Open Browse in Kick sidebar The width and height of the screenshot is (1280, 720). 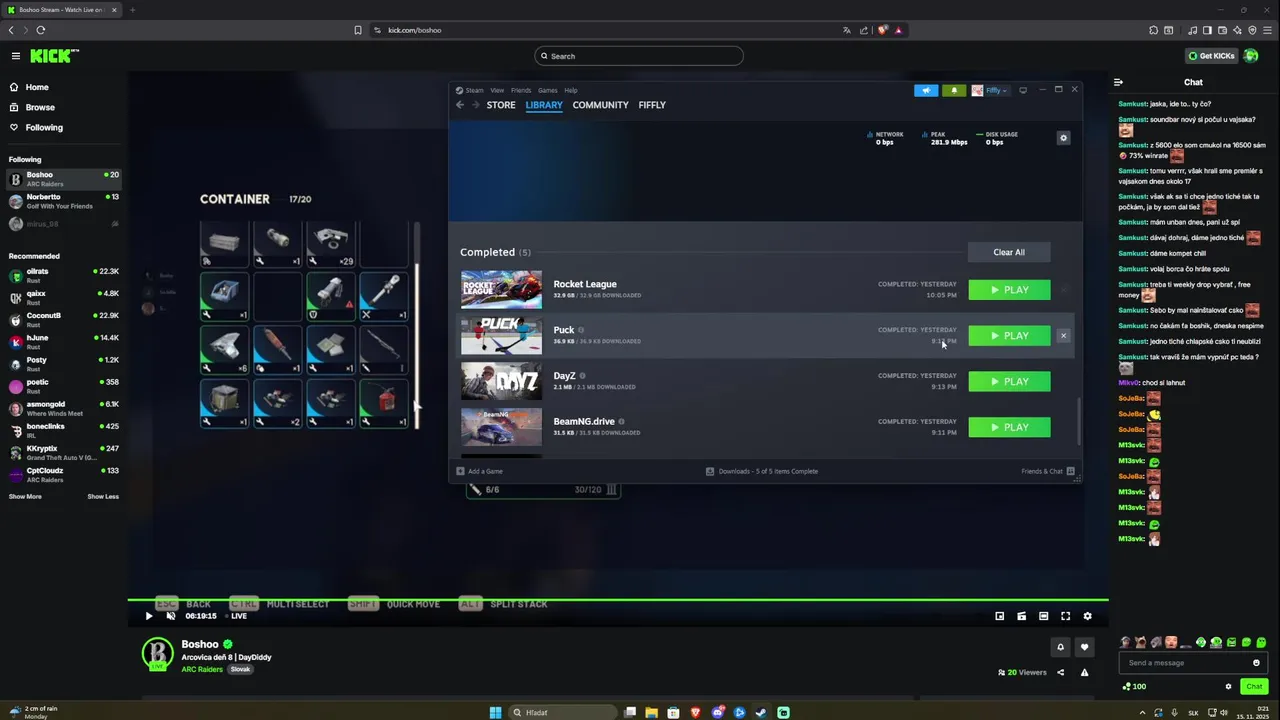coord(40,107)
